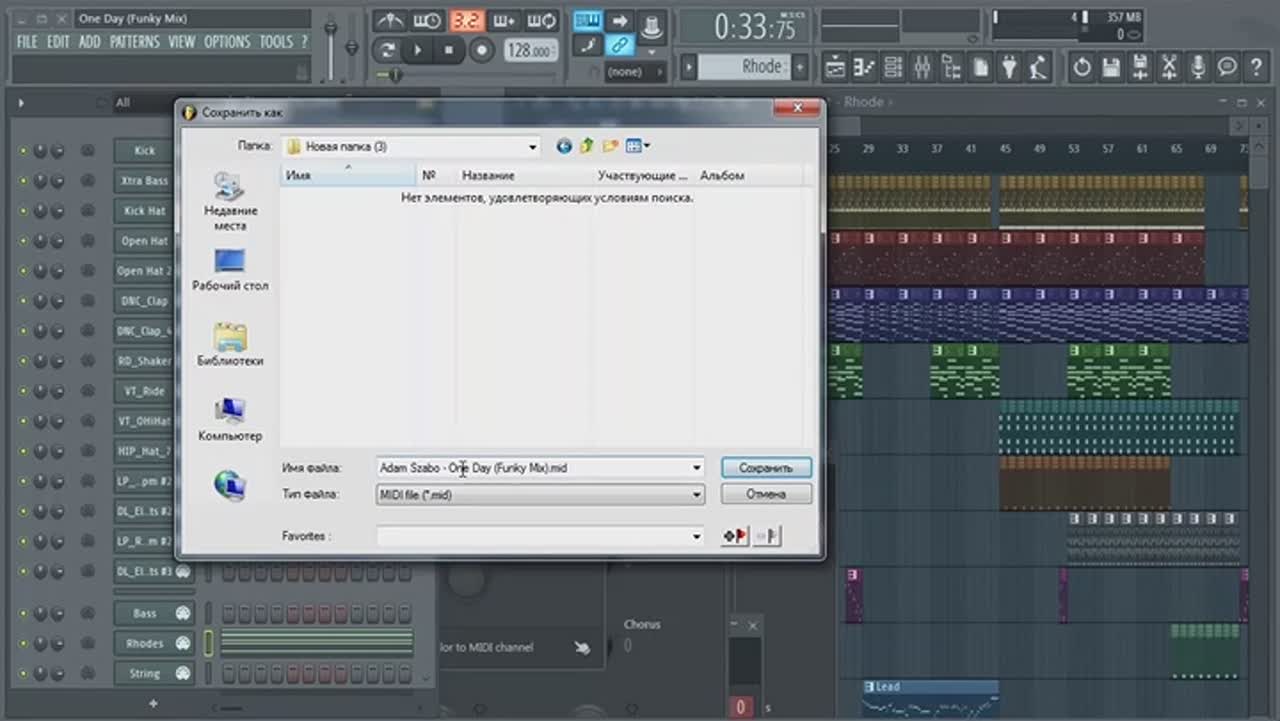Open the piano roll view icon

click(864, 67)
